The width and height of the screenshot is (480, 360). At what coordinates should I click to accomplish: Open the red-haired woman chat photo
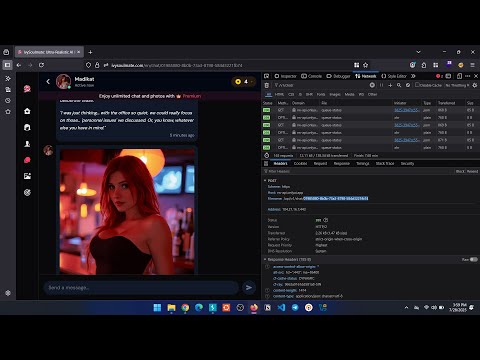(x=127, y=211)
